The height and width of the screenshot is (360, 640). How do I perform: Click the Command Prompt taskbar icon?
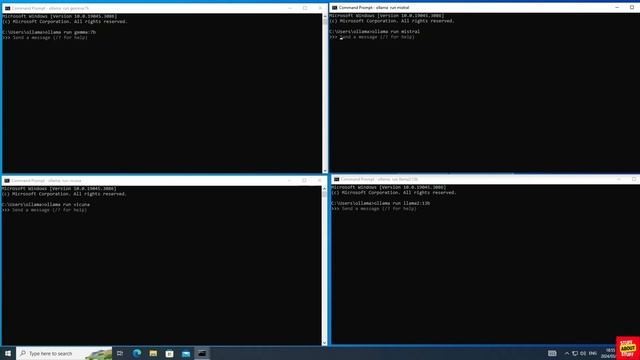click(x=202, y=353)
